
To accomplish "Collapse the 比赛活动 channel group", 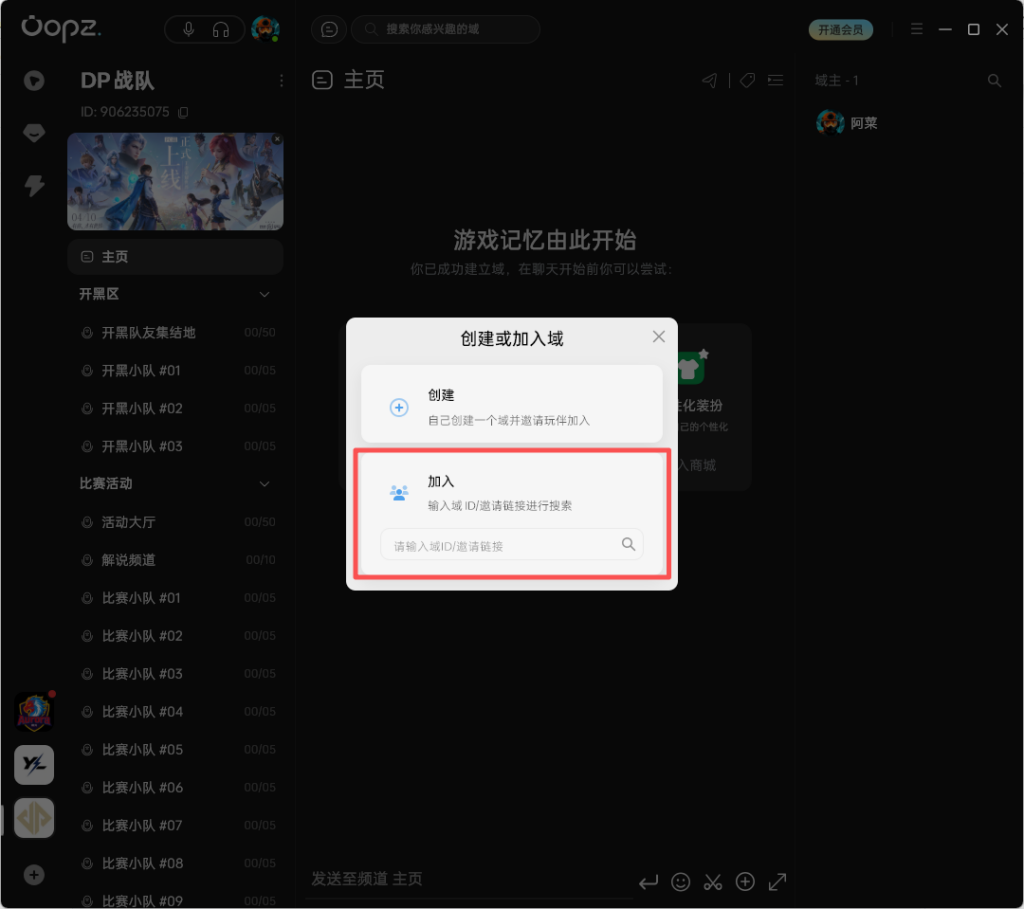I will coord(265,484).
